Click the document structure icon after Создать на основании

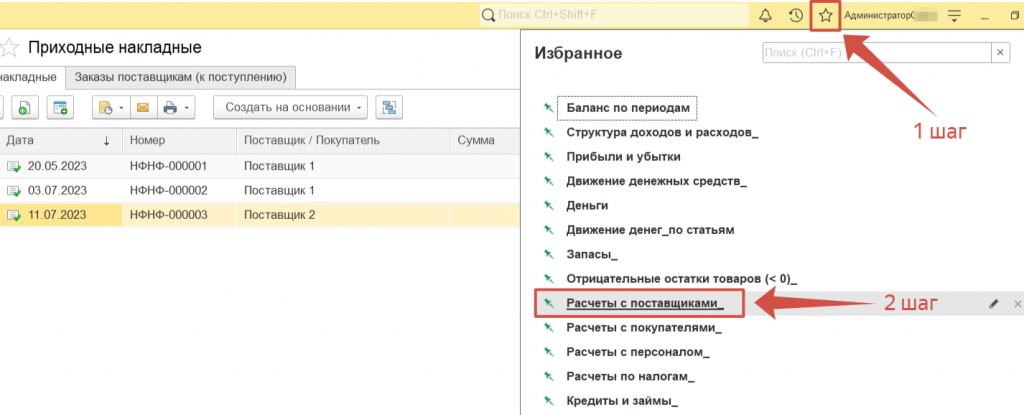[390, 107]
